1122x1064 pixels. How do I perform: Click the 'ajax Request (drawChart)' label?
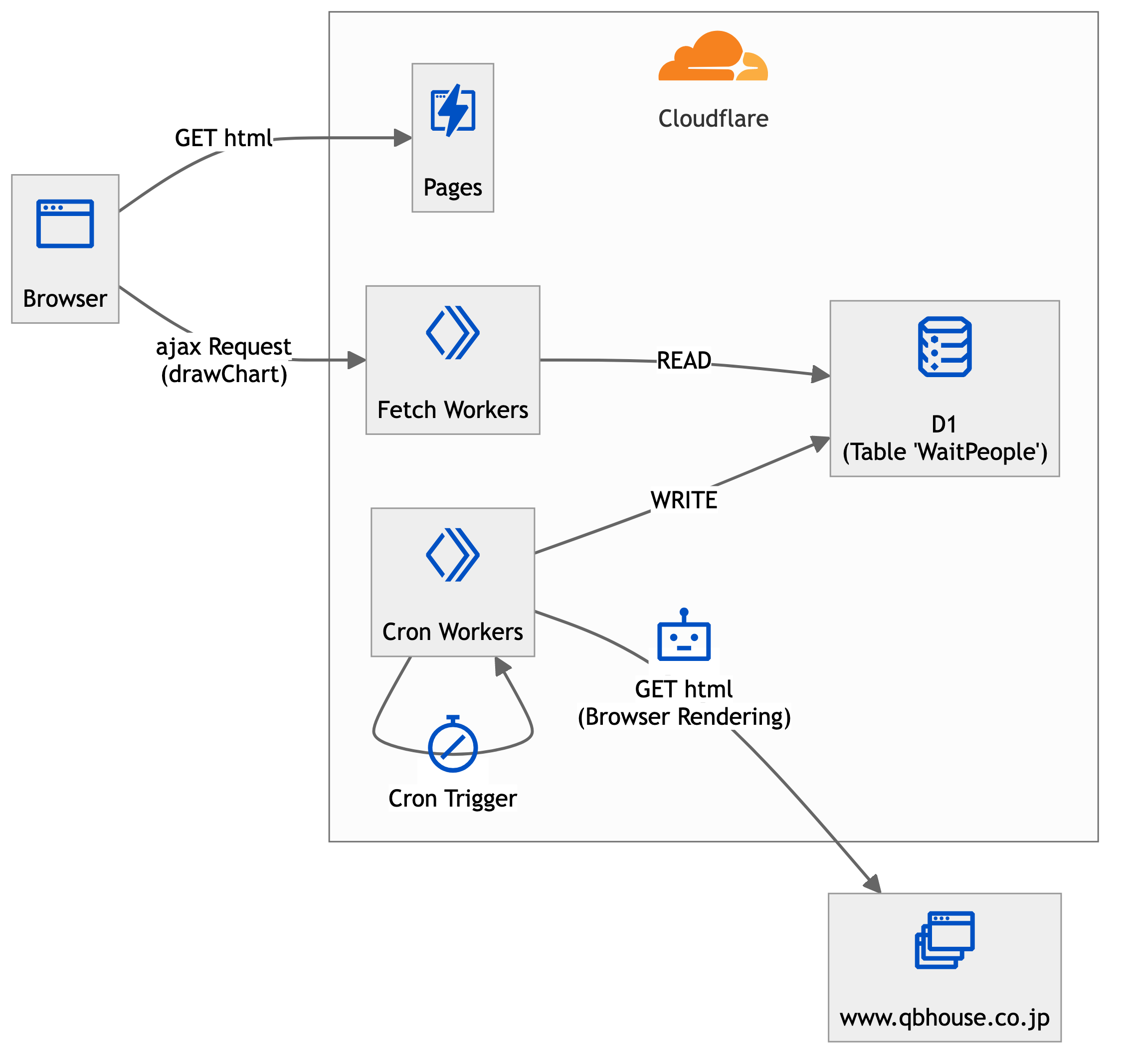(x=224, y=361)
